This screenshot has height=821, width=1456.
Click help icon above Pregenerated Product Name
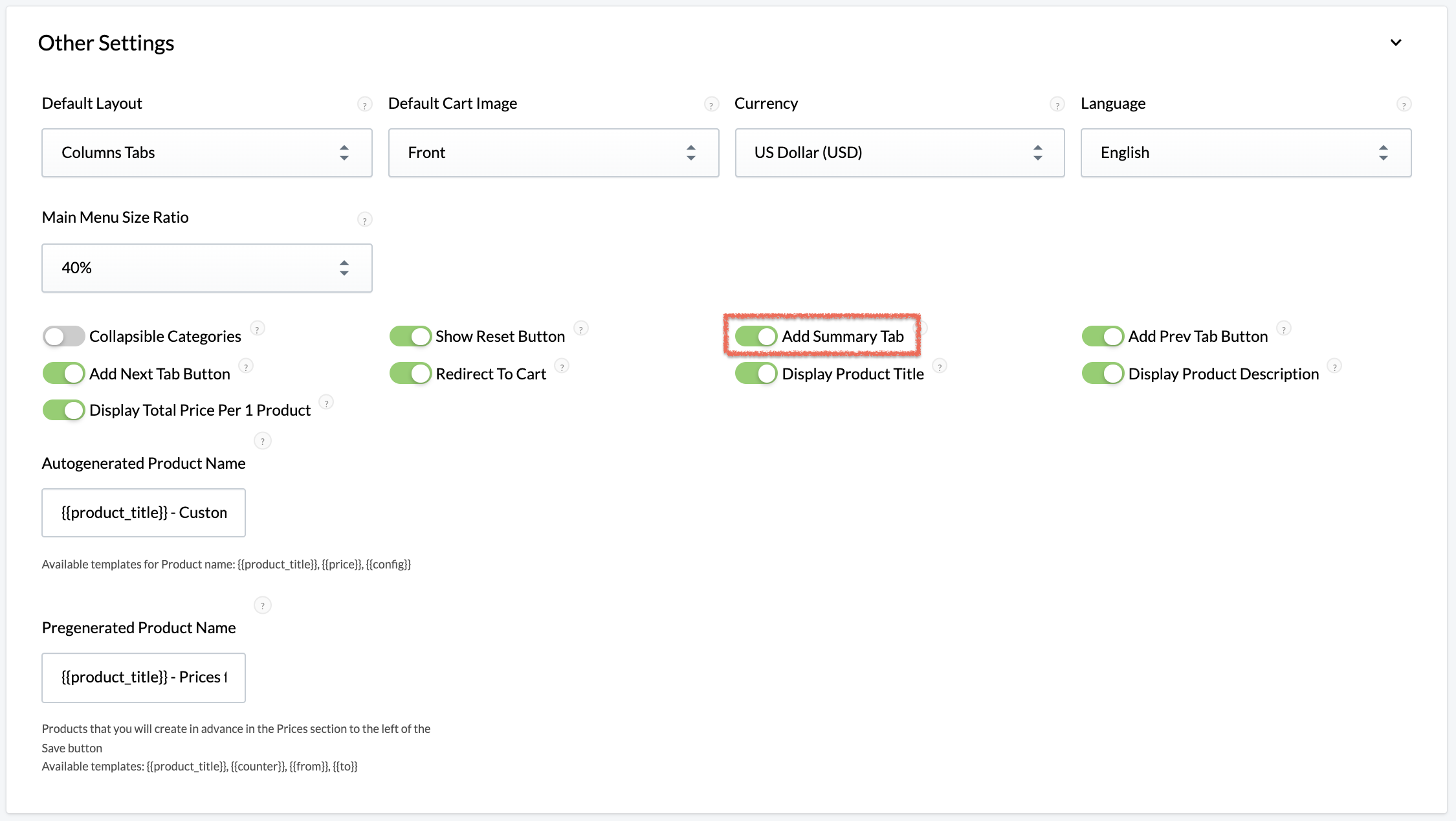click(x=262, y=605)
